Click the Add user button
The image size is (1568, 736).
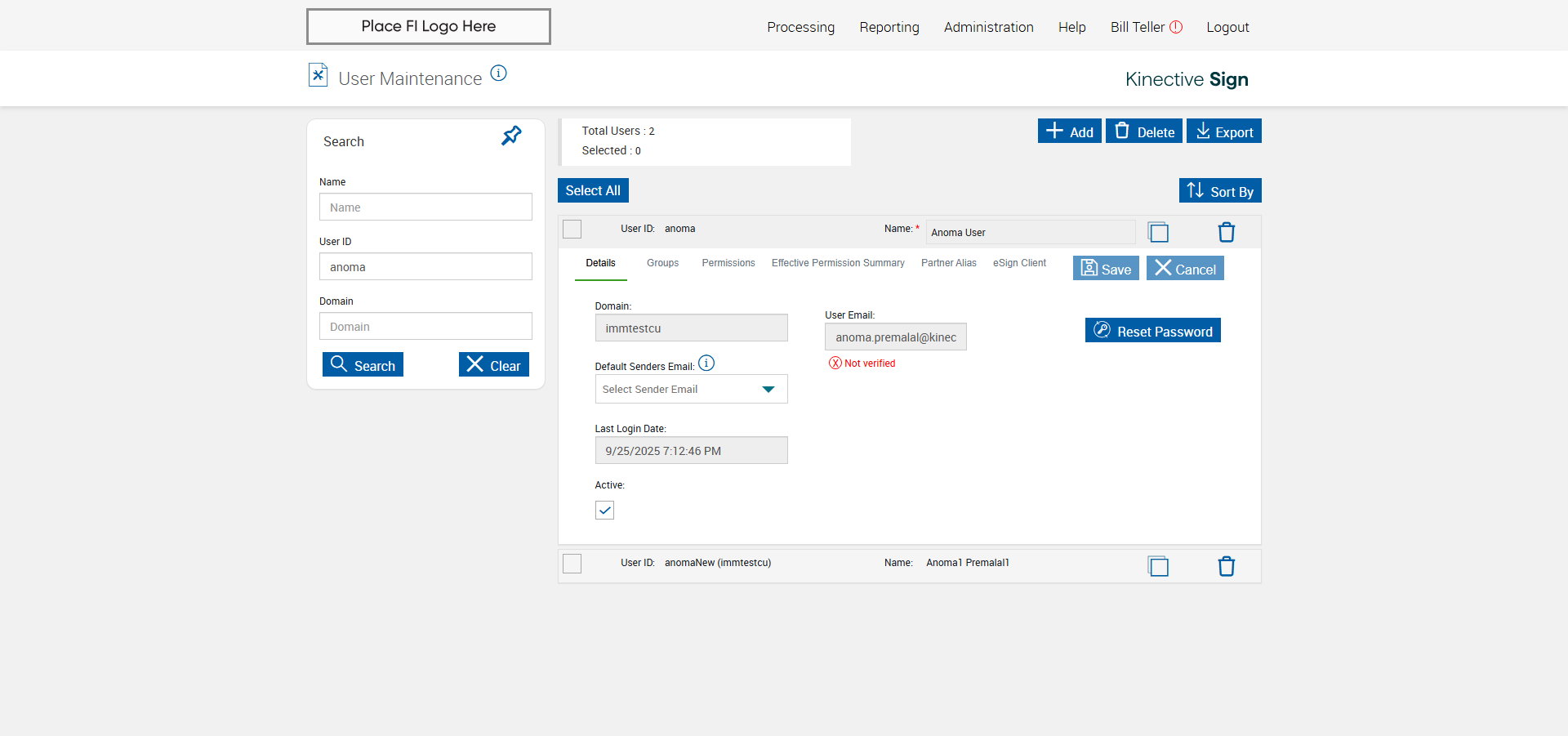(1069, 132)
